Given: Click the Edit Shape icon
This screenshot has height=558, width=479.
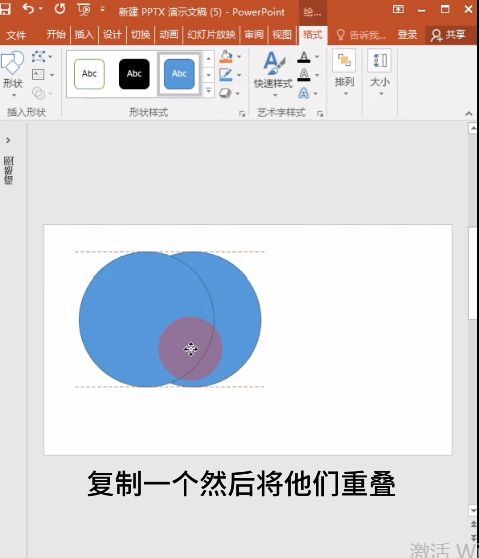Looking at the screenshot, I should [38, 57].
